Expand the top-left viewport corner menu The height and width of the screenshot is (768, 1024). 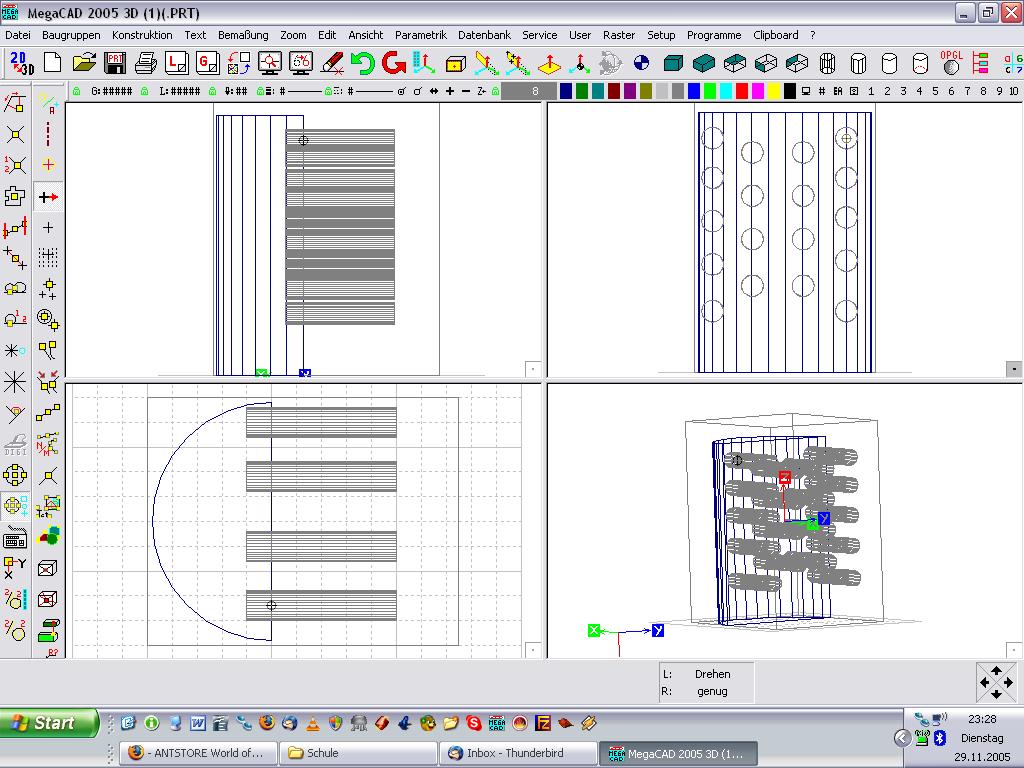[x=533, y=369]
